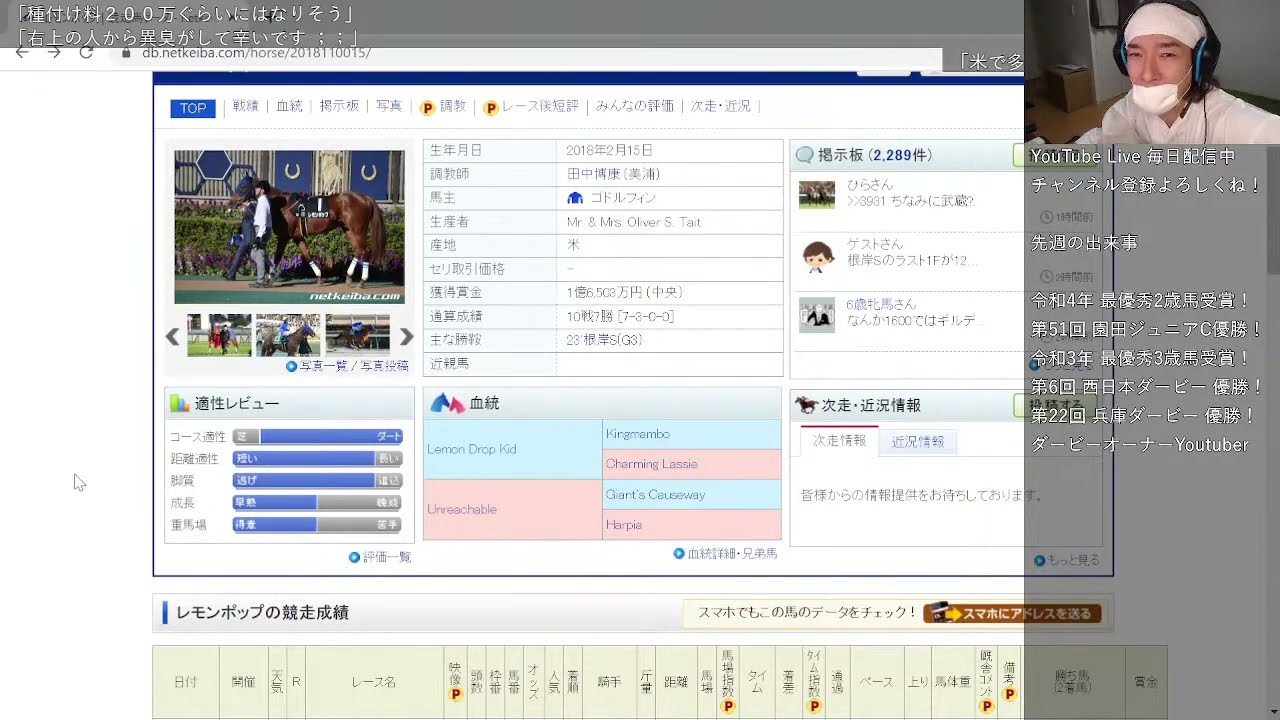Open the 血統 tab
This screenshot has width=1280, height=720.
(289, 106)
